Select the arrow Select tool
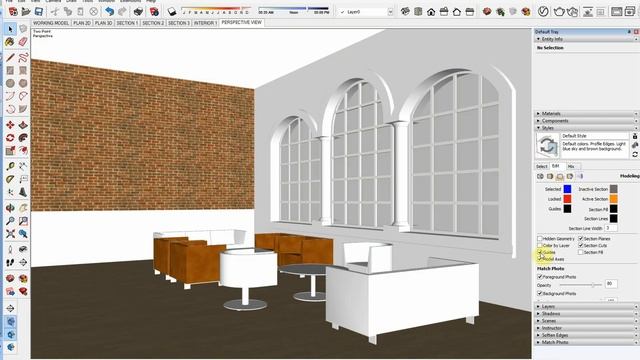The width and height of the screenshot is (640, 360). point(10,29)
